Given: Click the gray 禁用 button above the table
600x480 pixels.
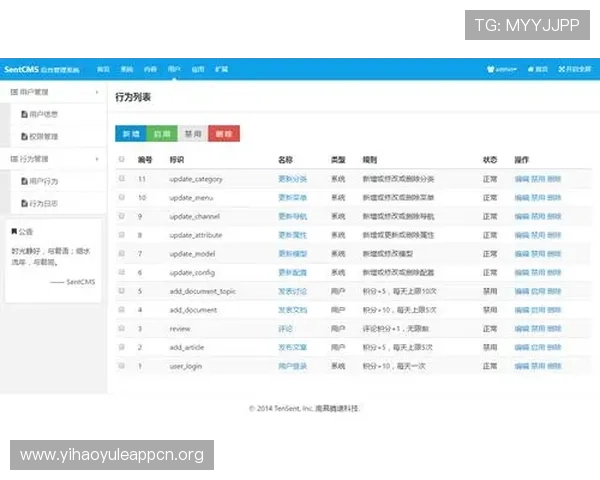Looking at the screenshot, I should click(193, 134).
